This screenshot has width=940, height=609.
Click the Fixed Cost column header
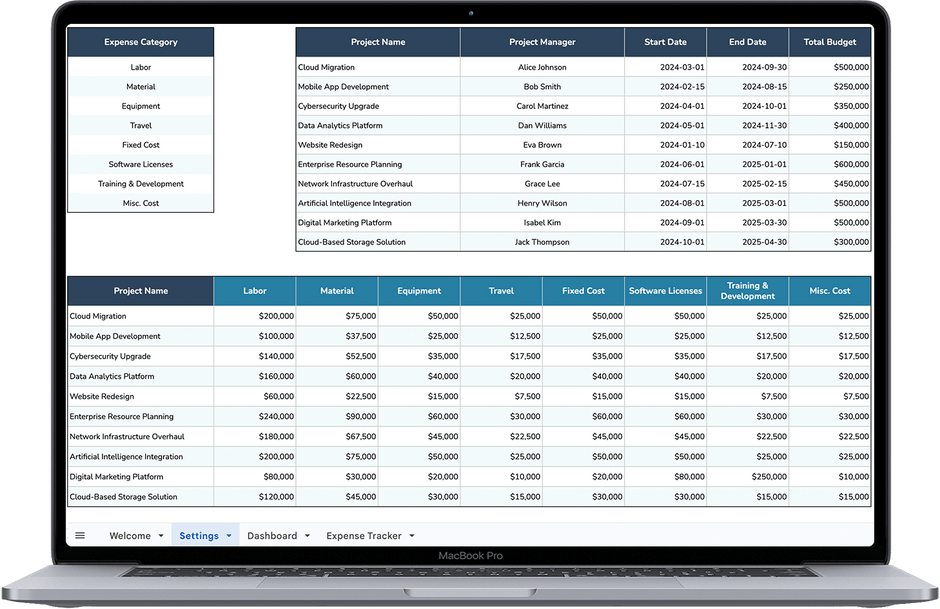pyautogui.click(x=583, y=291)
